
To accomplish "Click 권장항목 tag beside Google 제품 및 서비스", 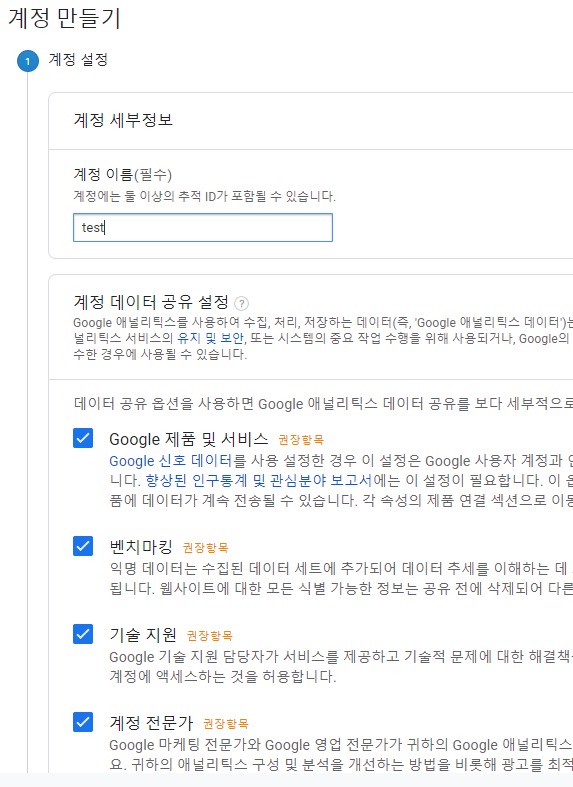I will pos(301,440).
